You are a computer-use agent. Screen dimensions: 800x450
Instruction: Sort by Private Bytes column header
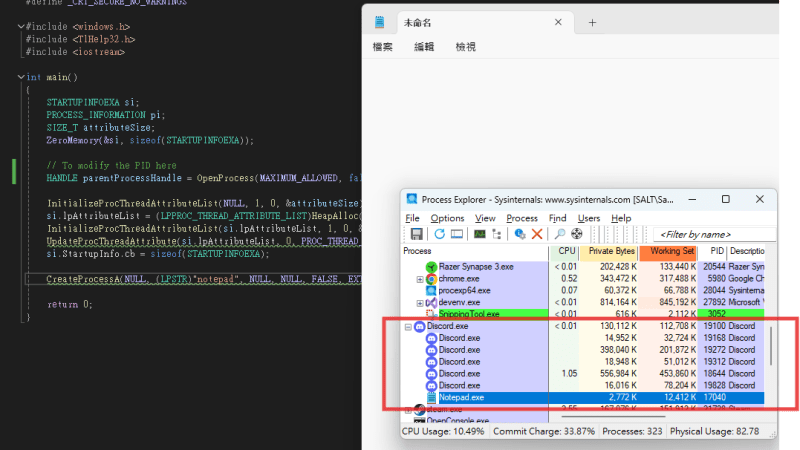click(x=609, y=252)
